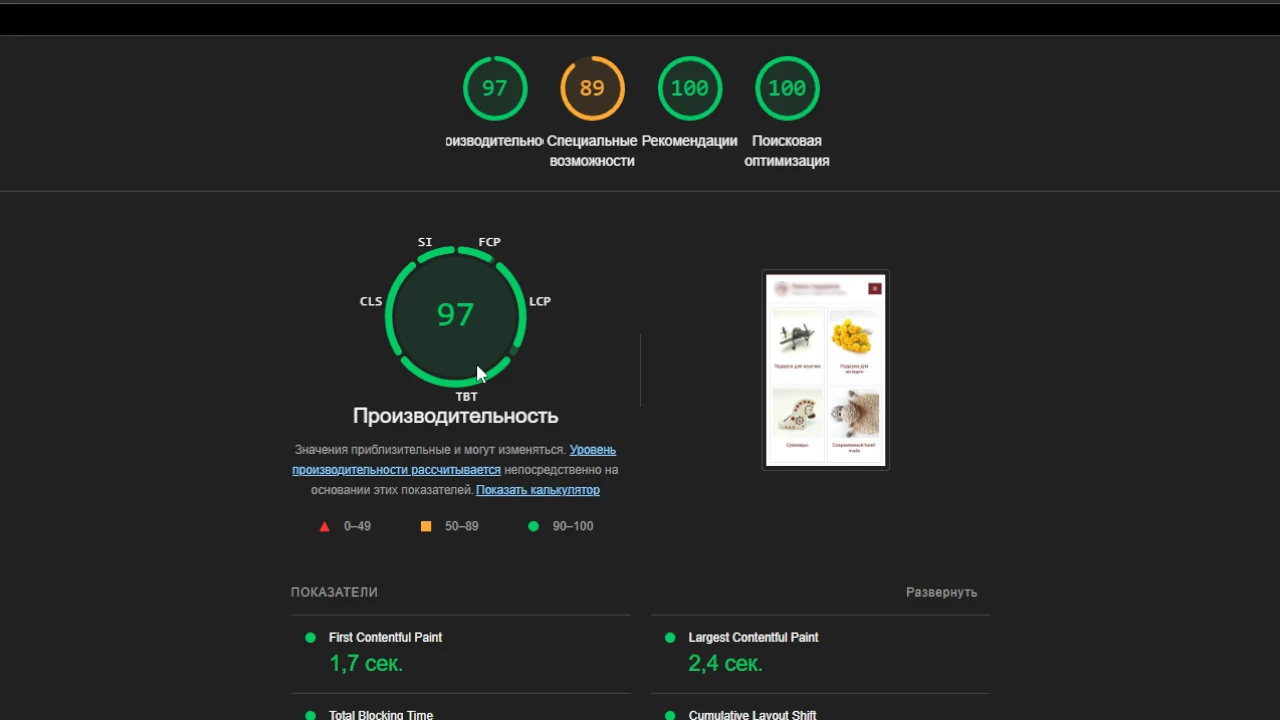Viewport: 1280px width, 720px height.
Task: Click the SI label above the gauge
Action: (x=425, y=242)
